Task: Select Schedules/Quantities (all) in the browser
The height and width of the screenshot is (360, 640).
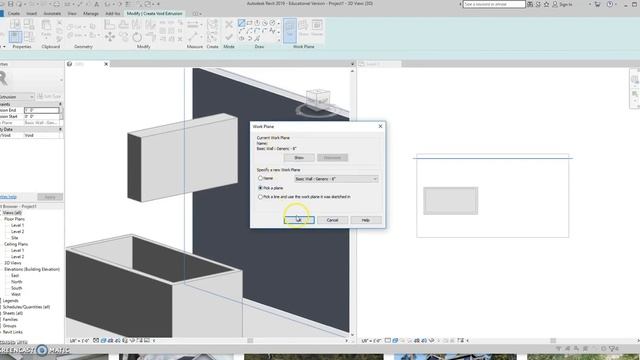Action: pos(27,307)
